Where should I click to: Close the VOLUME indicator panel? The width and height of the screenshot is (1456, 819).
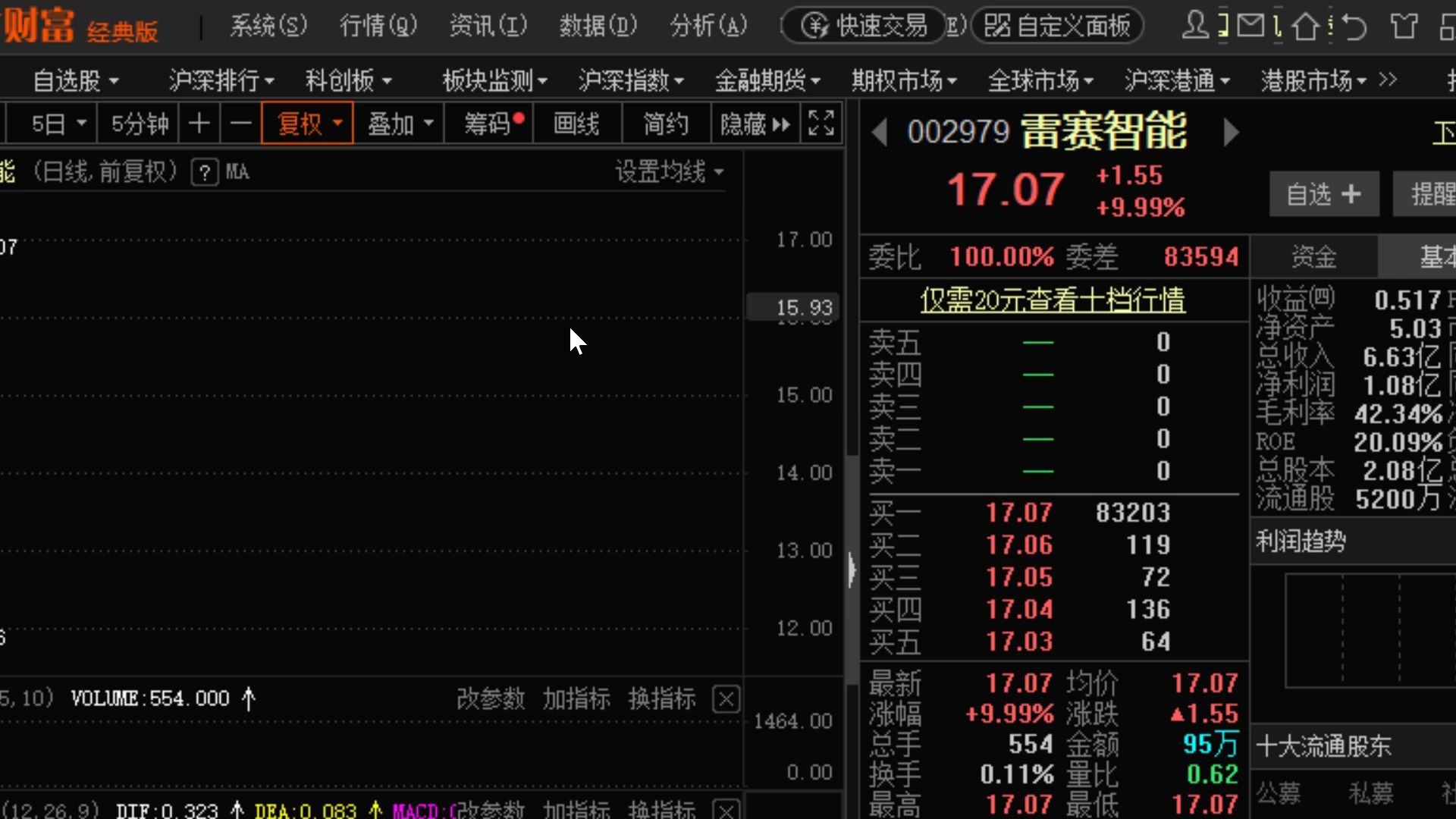726,698
